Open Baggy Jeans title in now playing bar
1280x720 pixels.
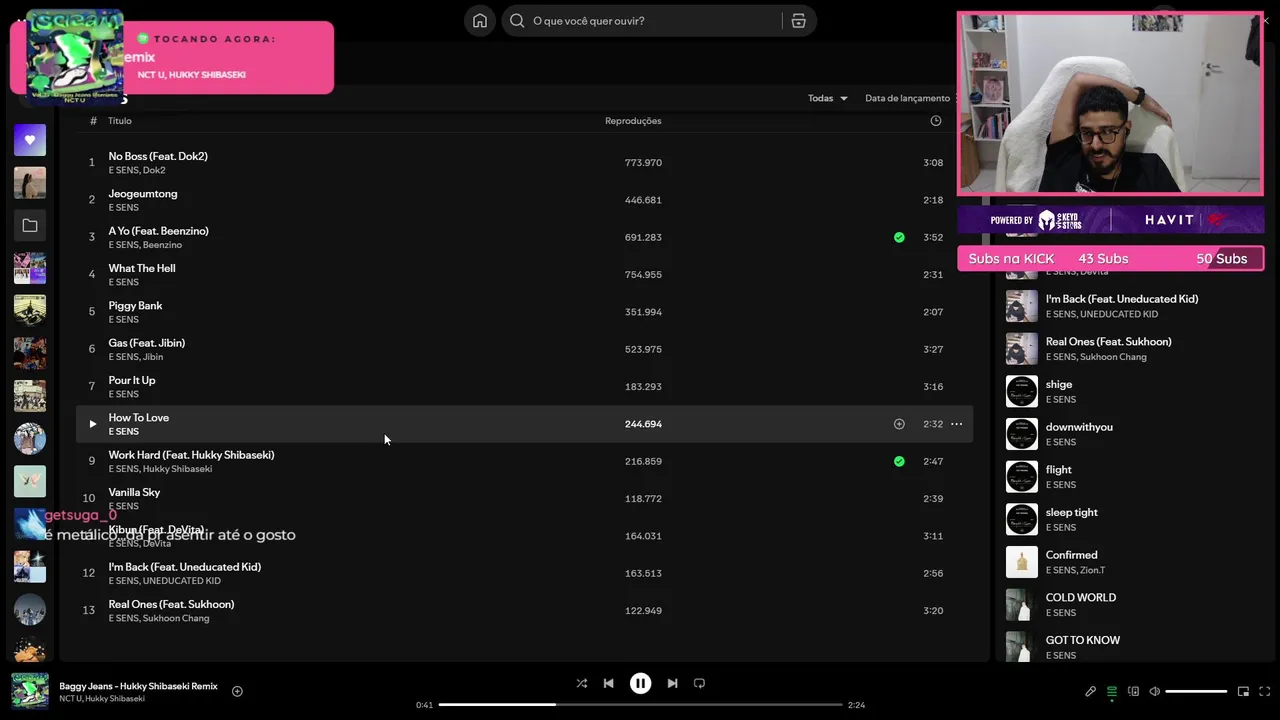coord(138,686)
